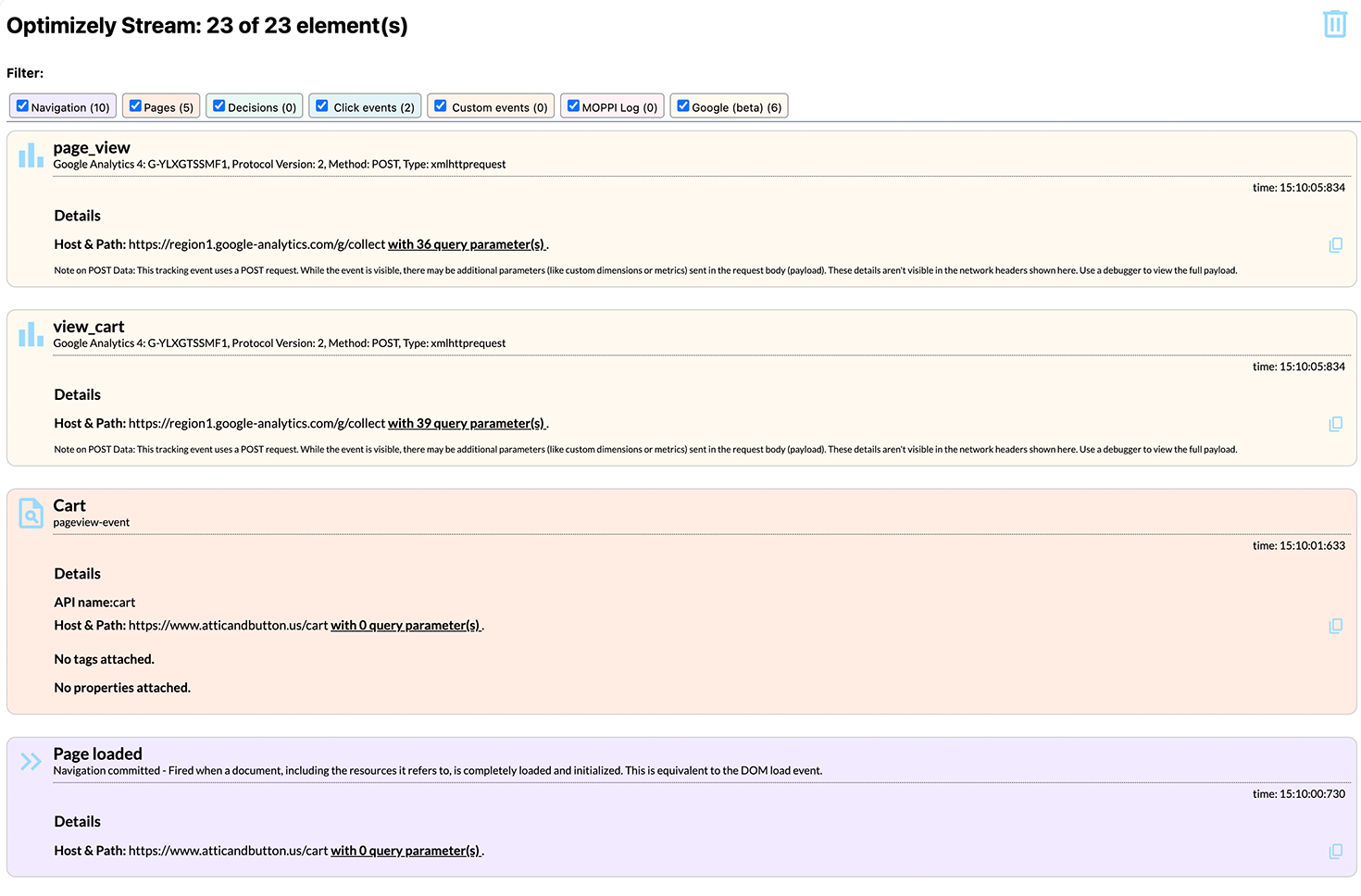
Task: Click the trash icon to clear stream
Action: click(x=1334, y=24)
